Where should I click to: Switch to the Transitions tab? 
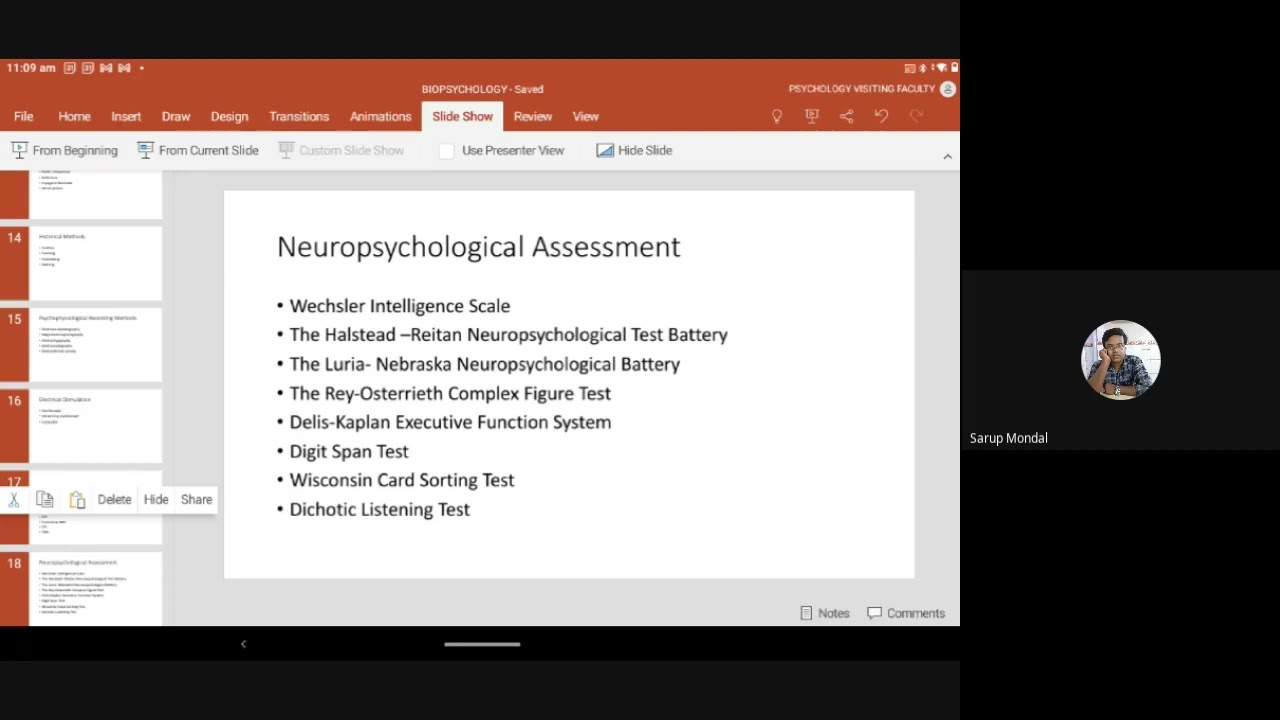point(299,117)
